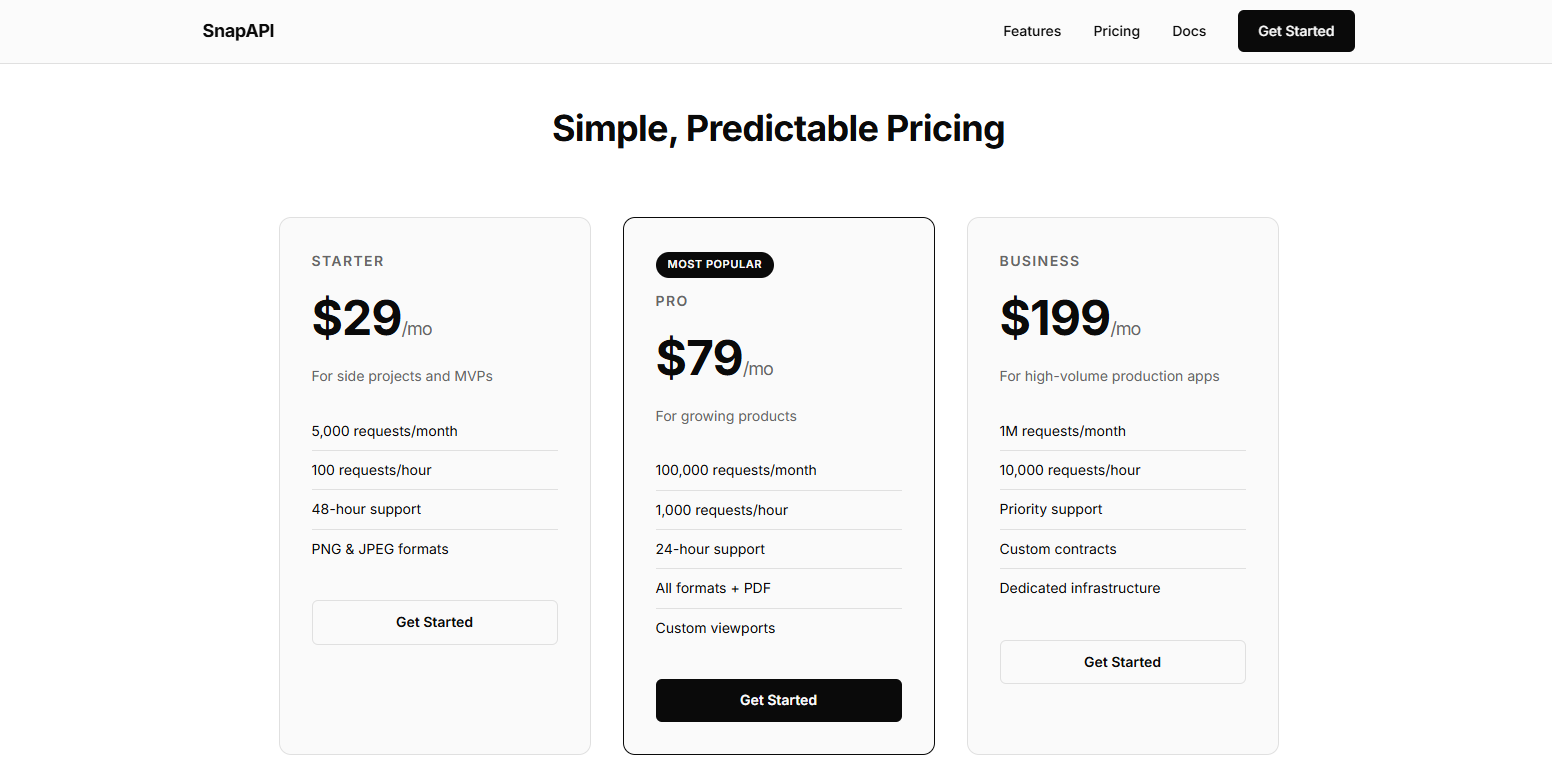The image size is (1552, 771).
Task: Select Get Started on the Business plan
Action: pyautogui.click(x=1122, y=662)
